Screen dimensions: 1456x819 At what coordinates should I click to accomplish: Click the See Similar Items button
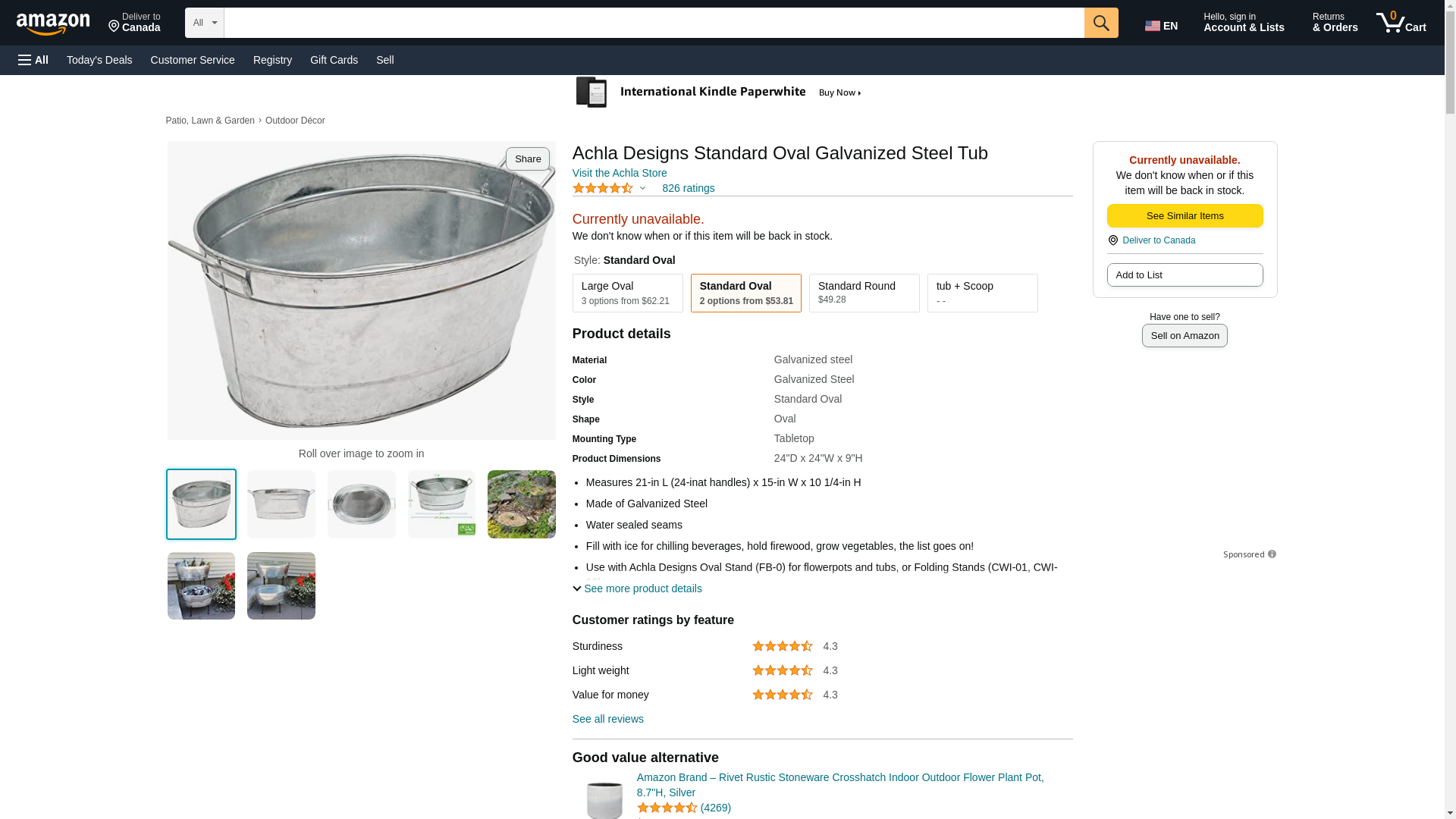pos(1185,216)
